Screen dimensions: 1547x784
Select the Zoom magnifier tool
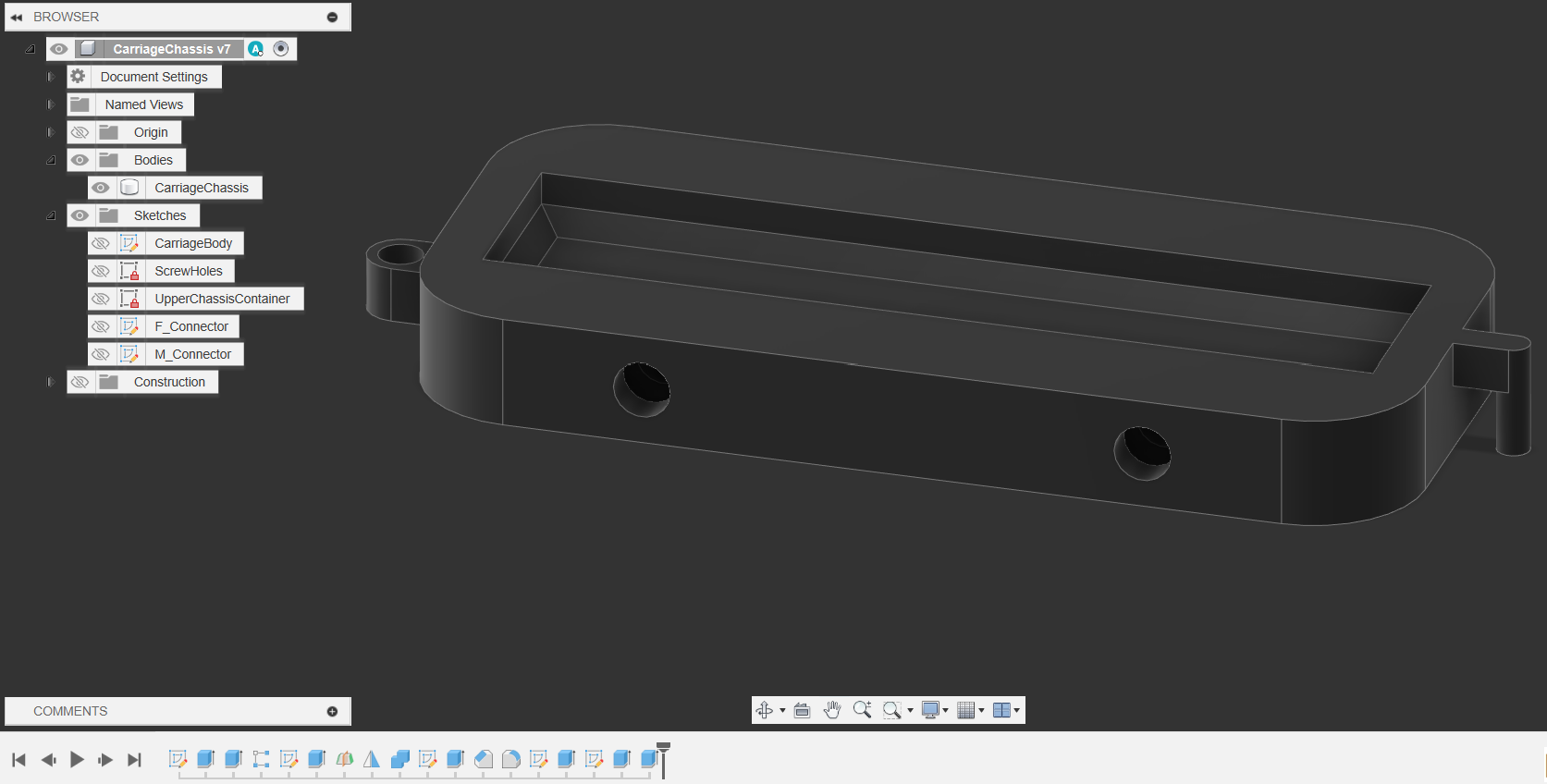[x=862, y=710]
